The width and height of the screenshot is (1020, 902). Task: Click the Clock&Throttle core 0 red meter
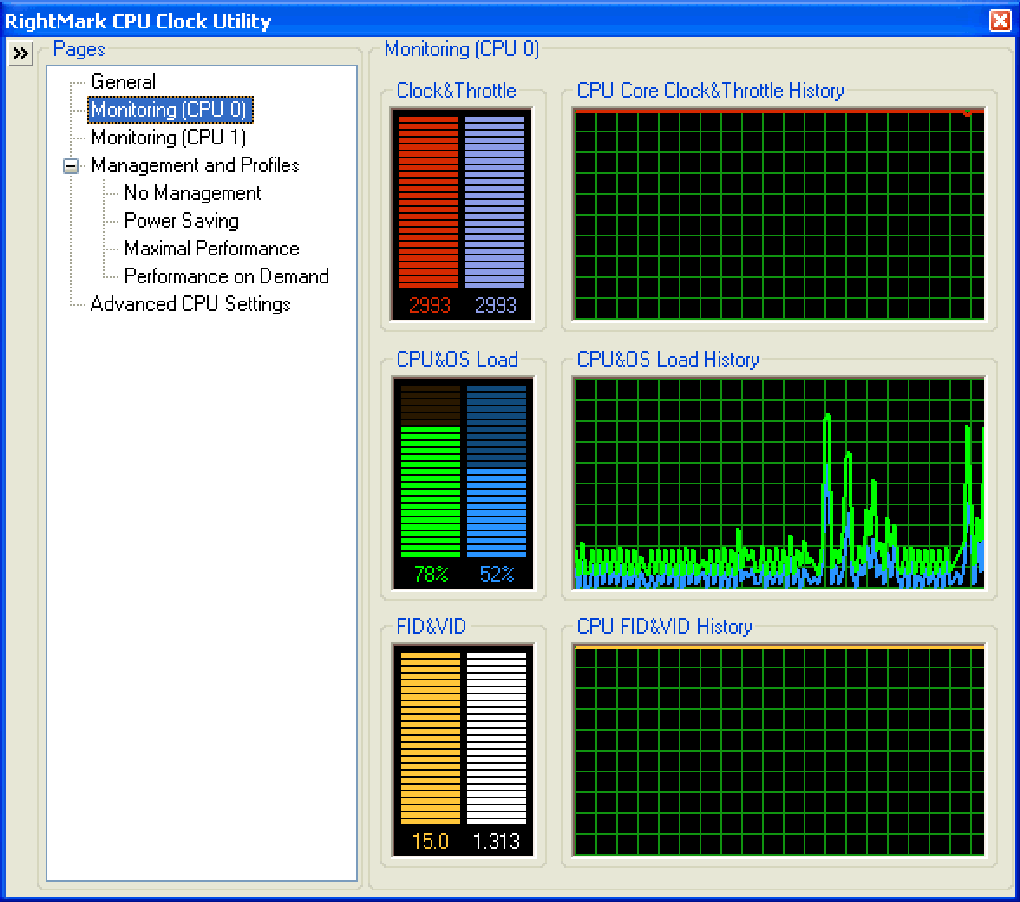[x=428, y=200]
